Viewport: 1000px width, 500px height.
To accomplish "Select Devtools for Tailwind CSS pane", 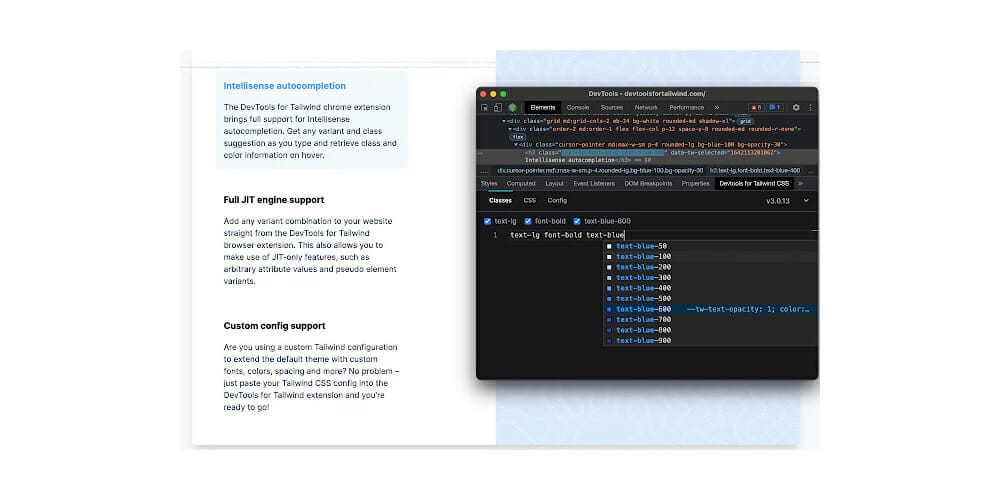I will (x=754, y=184).
